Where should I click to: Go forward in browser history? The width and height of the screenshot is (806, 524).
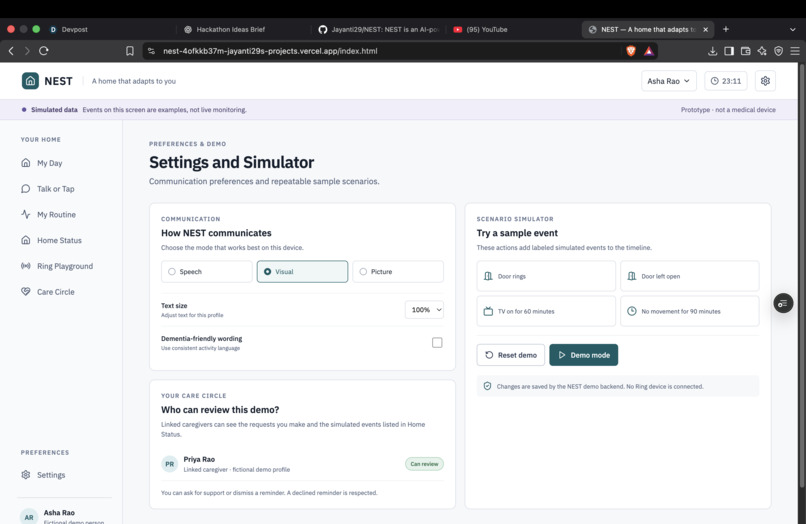pos(27,51)
